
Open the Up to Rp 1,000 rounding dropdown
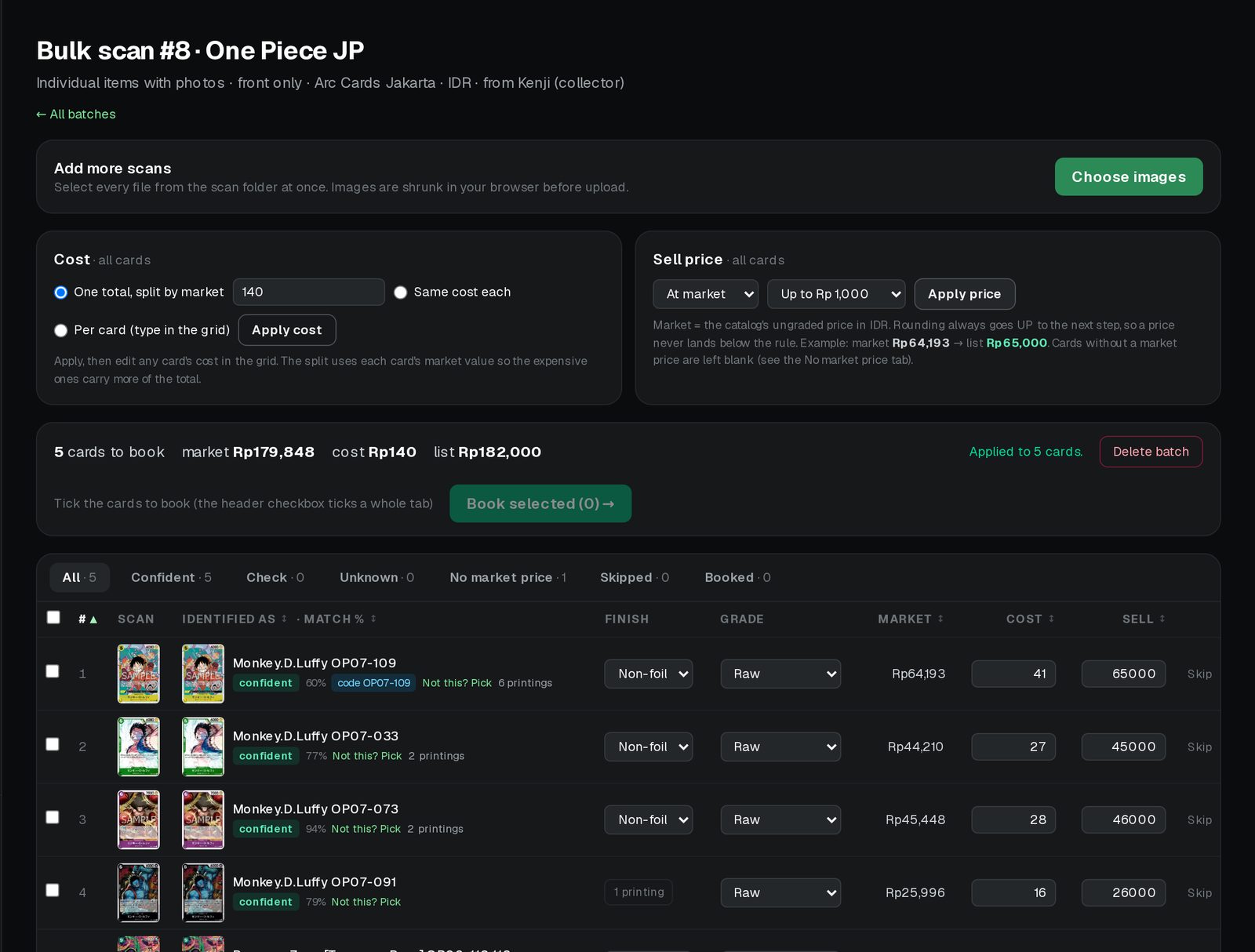point(836,294)
